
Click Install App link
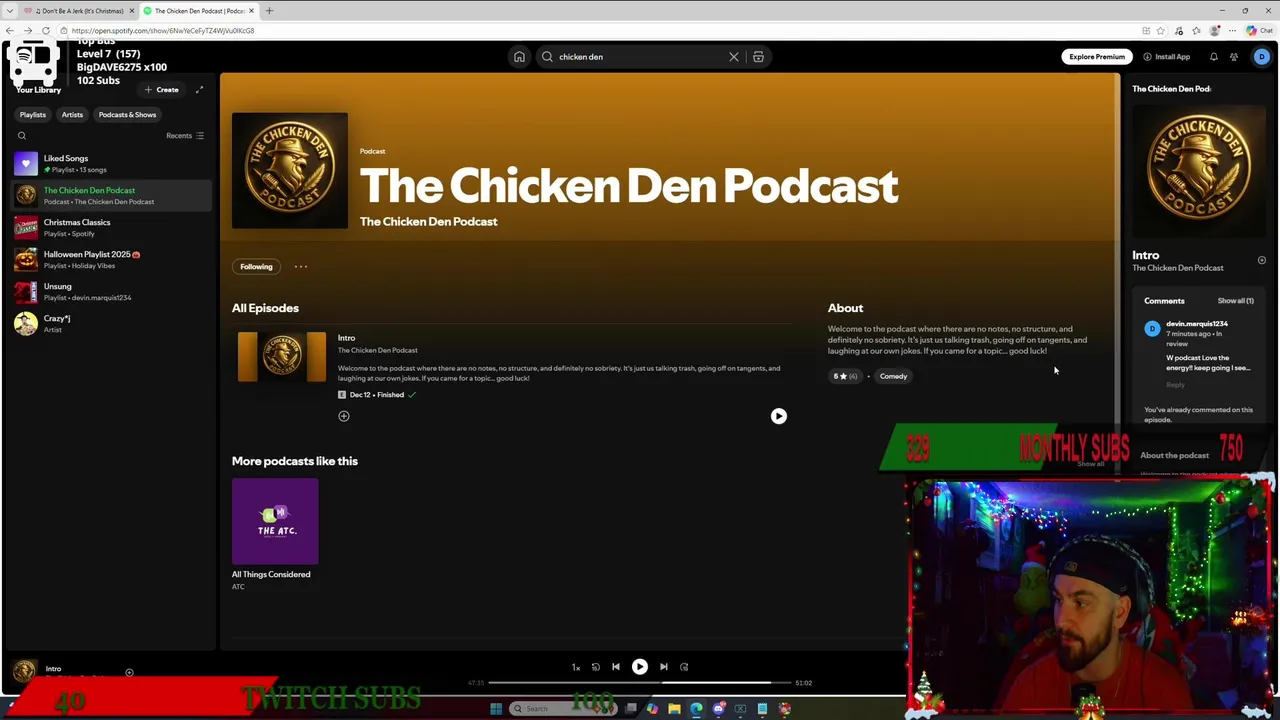[1167, 57]
